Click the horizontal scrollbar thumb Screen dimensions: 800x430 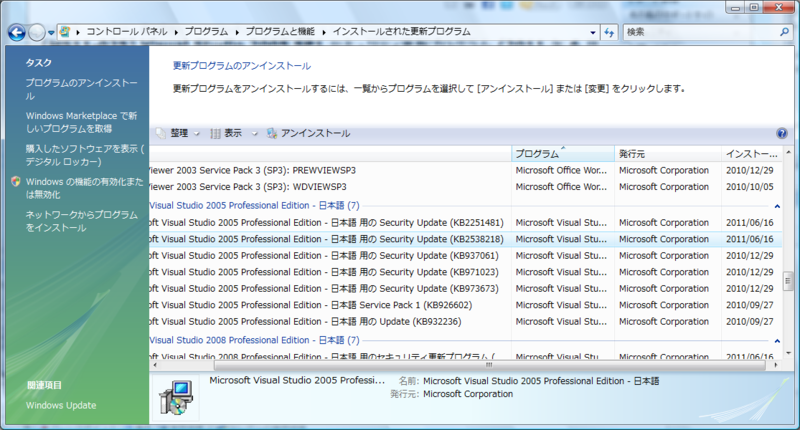click(x=489, y=365)
